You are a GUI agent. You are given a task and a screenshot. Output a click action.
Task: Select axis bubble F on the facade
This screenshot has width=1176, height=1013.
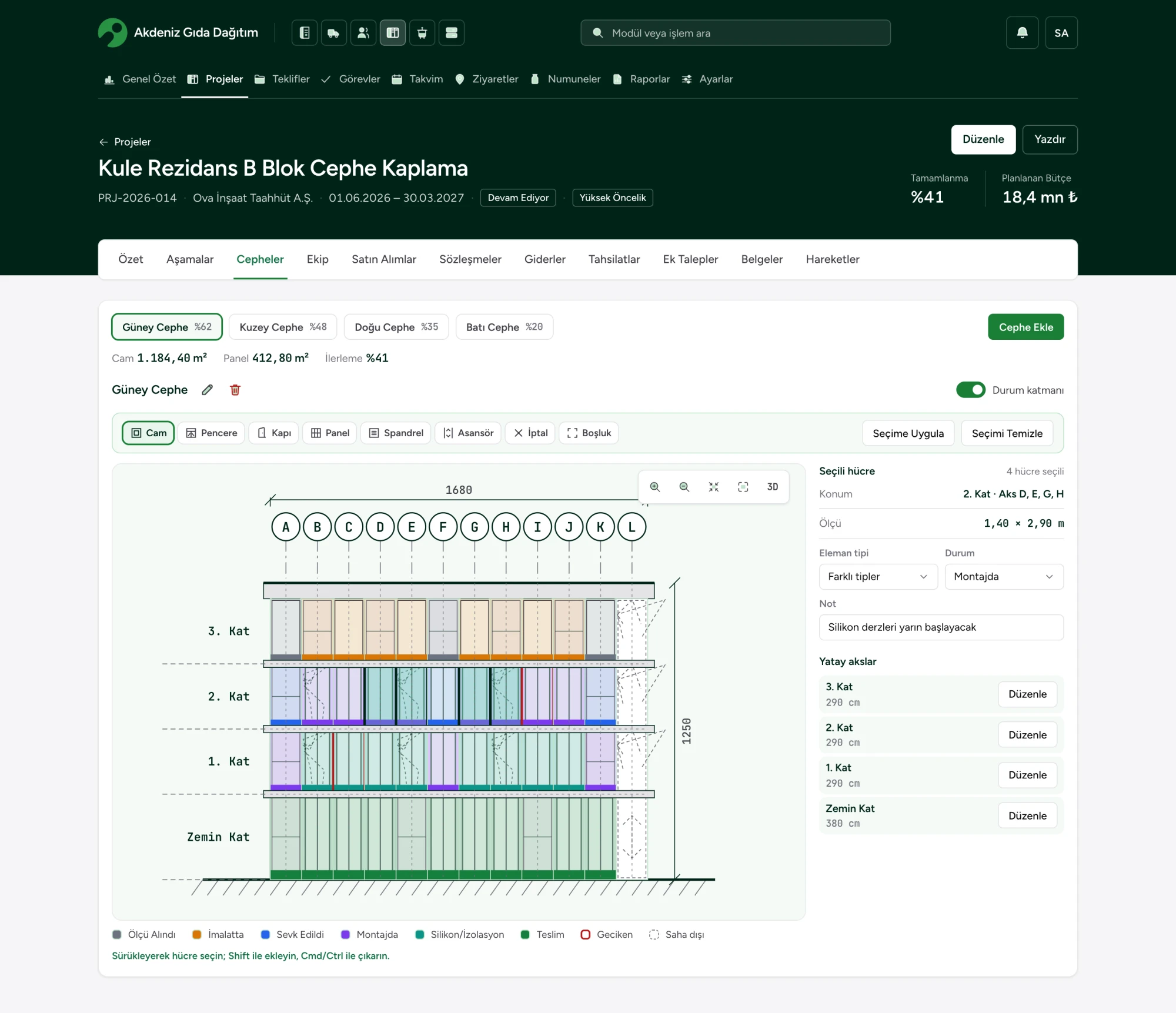click(x=443, y=527)
